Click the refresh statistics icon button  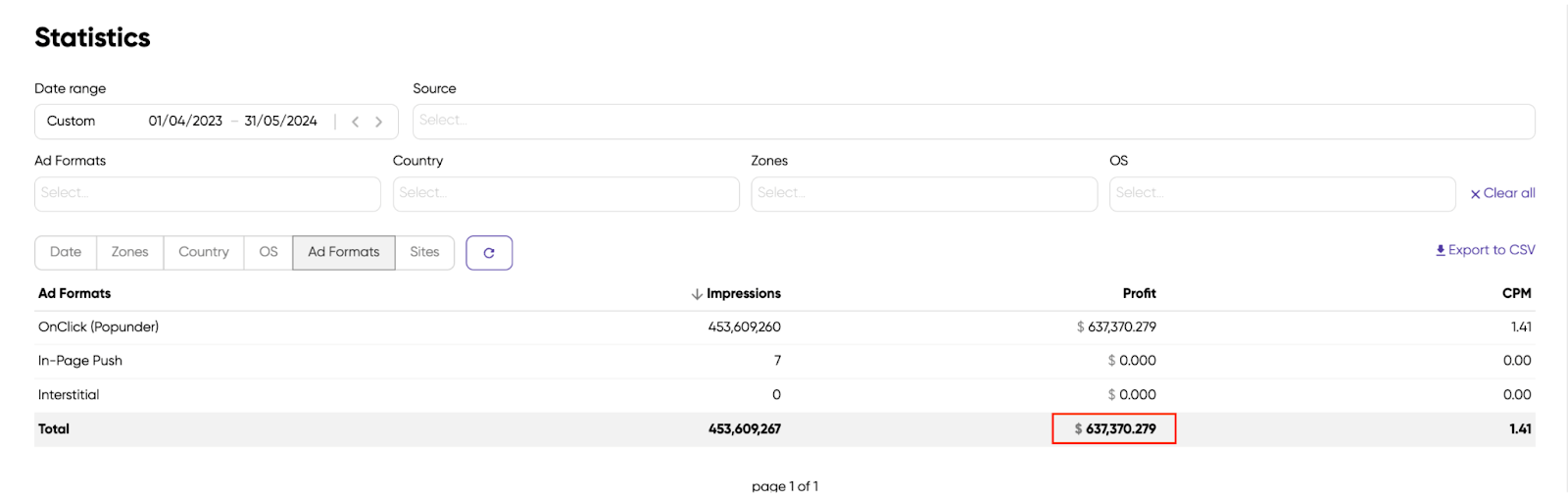click(x=489, y=253)
